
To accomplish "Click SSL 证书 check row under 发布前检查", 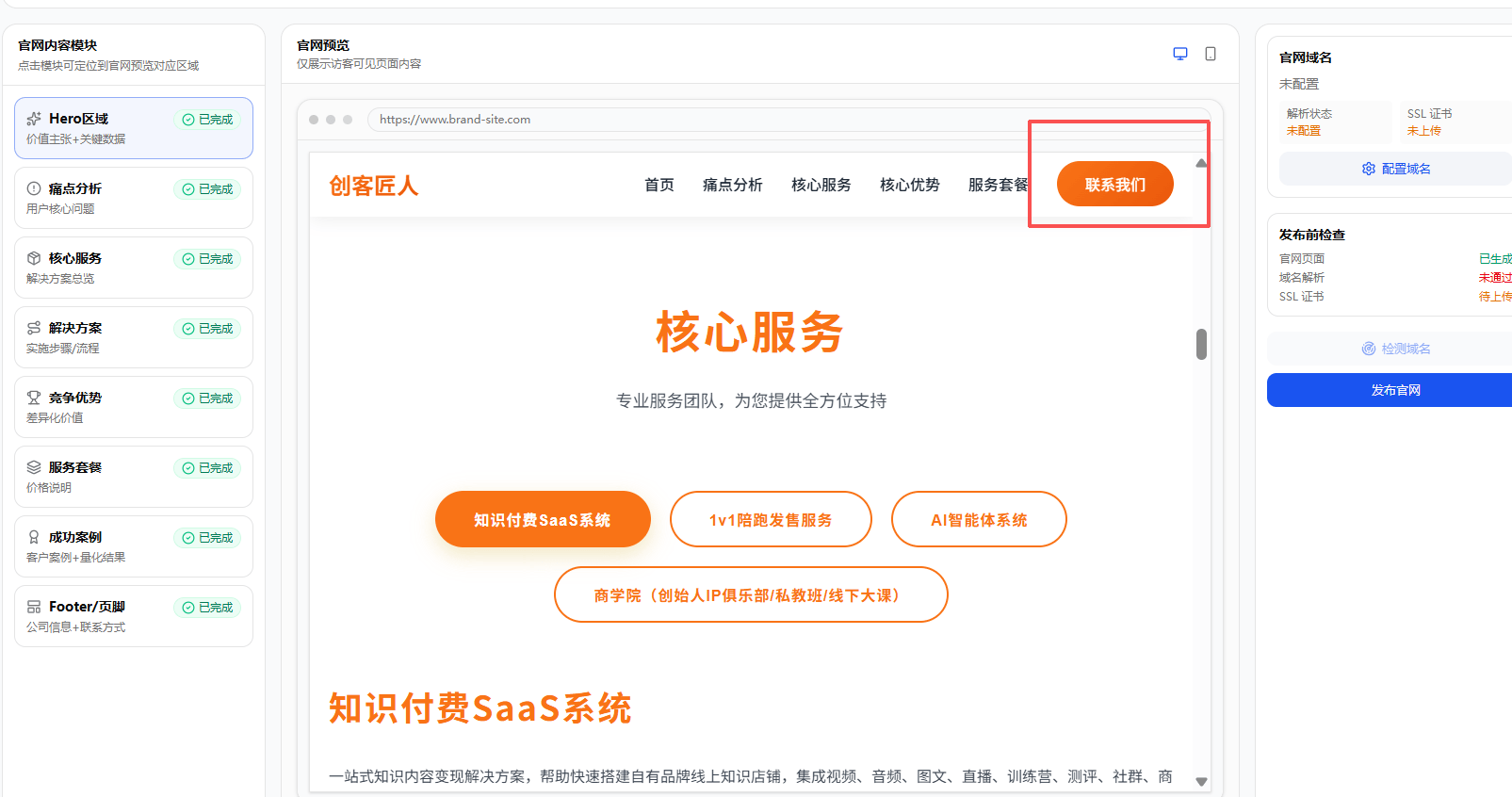I will tap(1395, 296).
